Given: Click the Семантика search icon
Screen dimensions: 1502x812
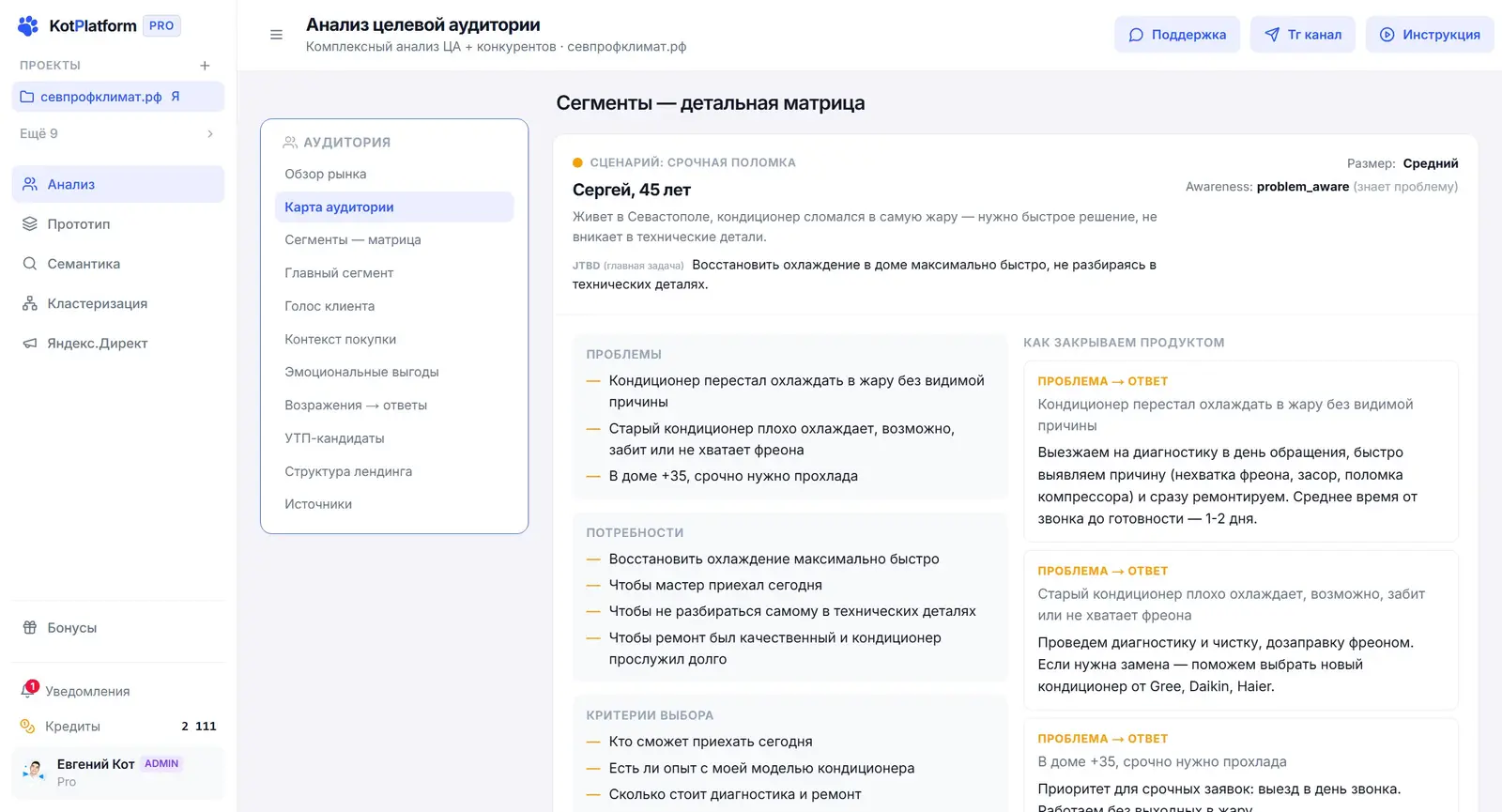Looking at the screenshot, I should click(30, 264).
